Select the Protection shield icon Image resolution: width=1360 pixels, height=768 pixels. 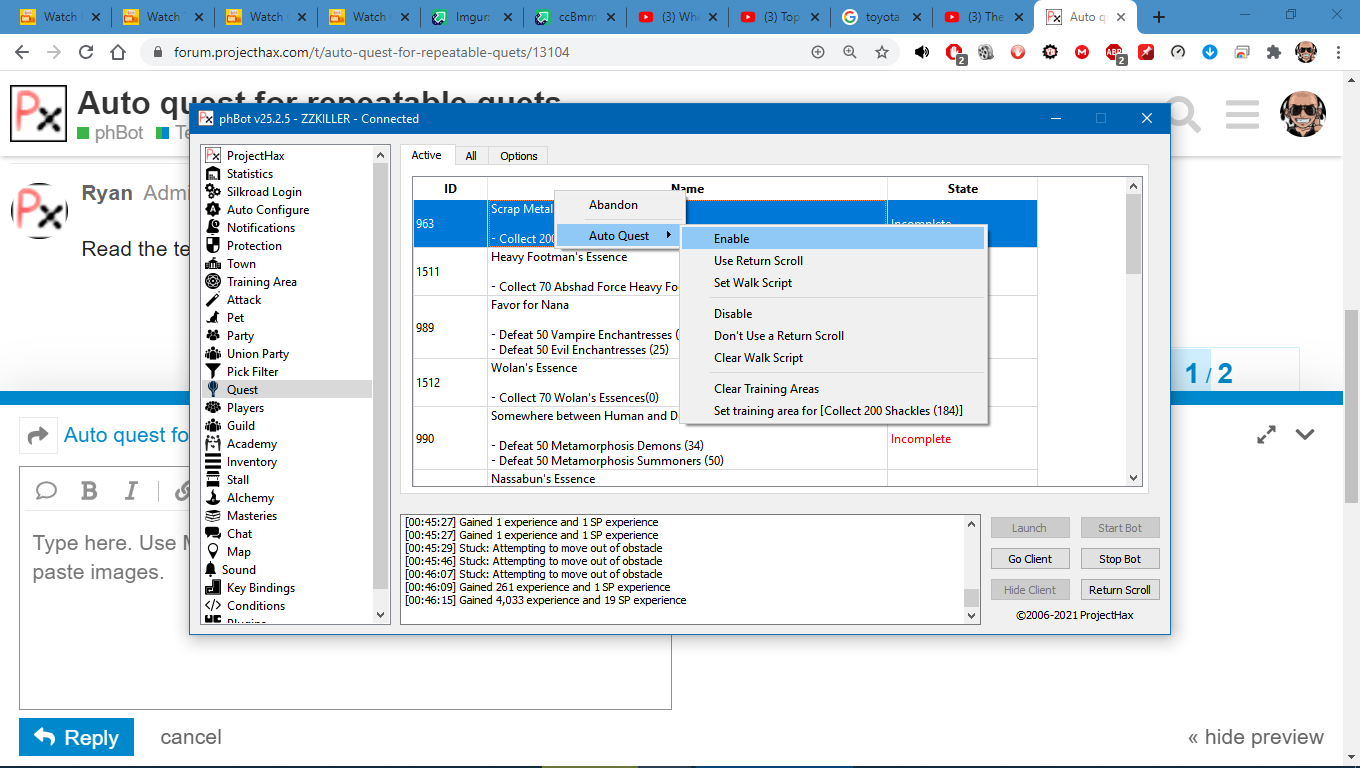212,246
